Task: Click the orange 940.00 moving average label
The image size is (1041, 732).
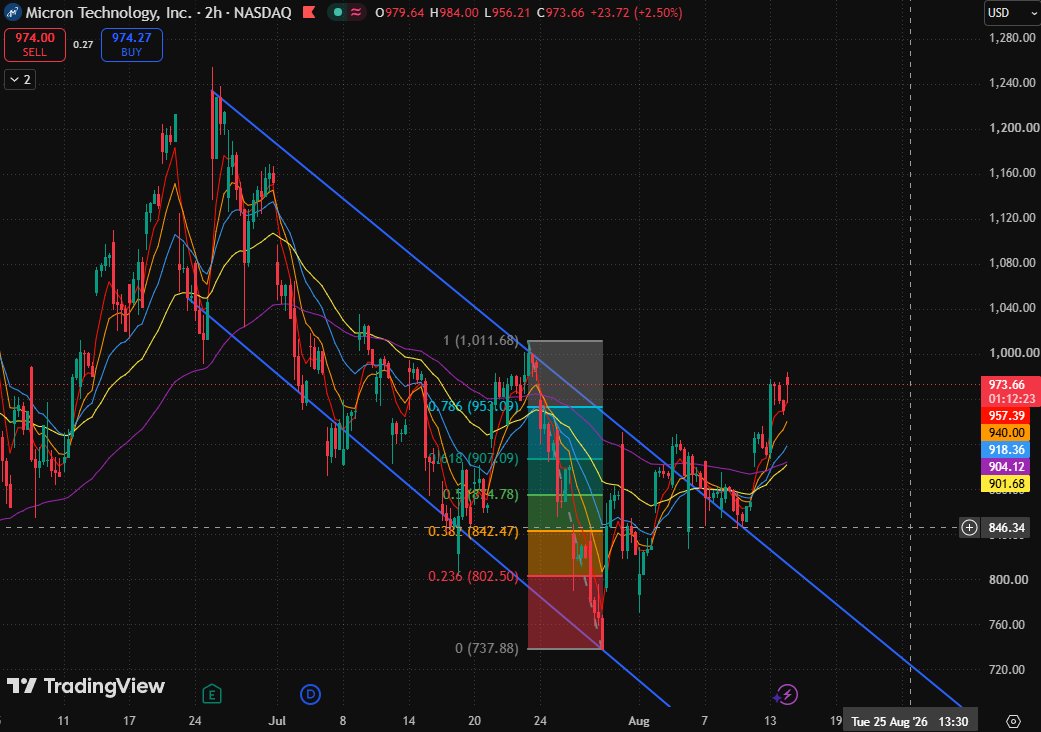Action: coord(1006,433)
